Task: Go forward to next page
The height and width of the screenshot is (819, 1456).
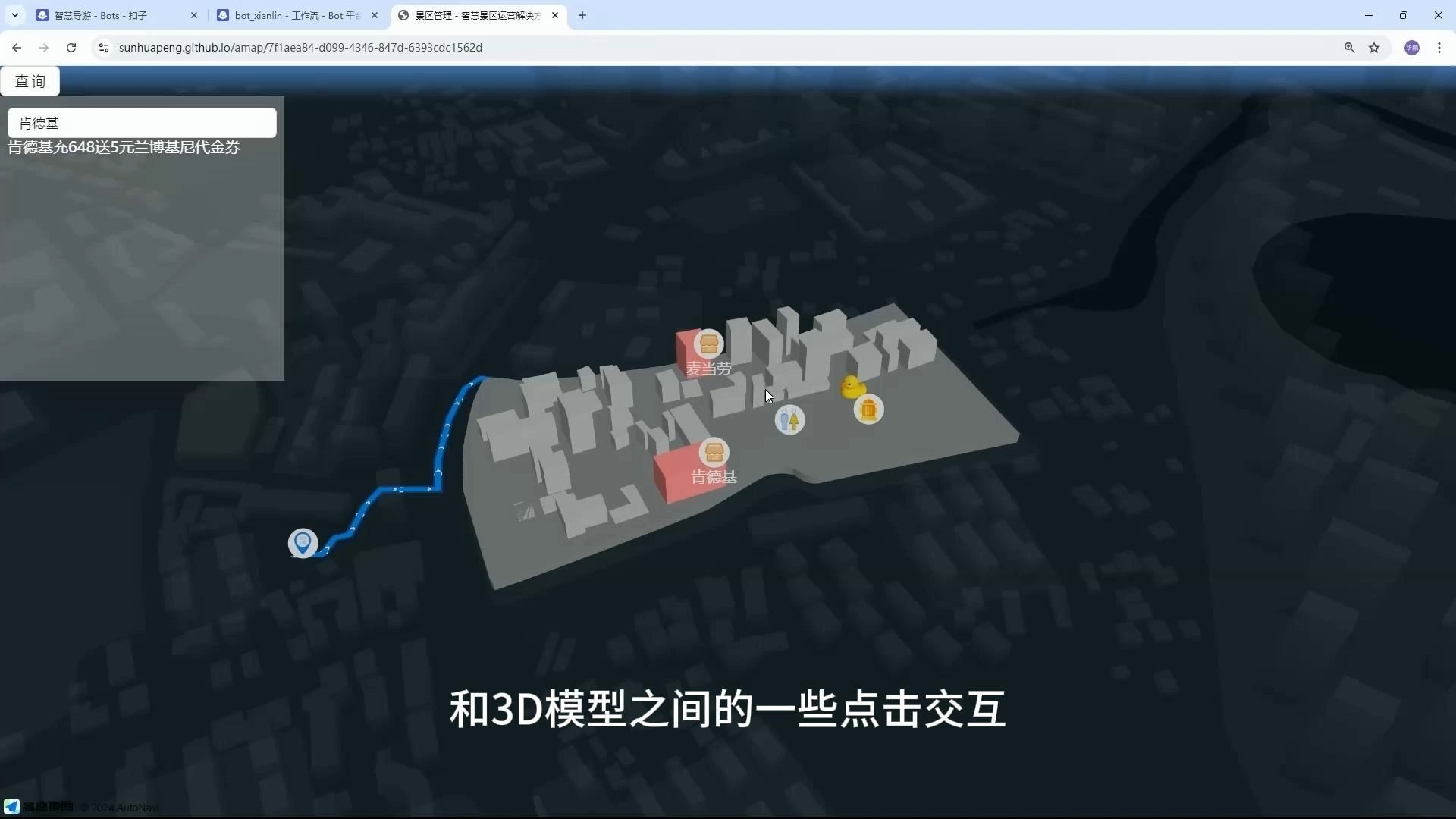Action: click(x=44, y=48)
